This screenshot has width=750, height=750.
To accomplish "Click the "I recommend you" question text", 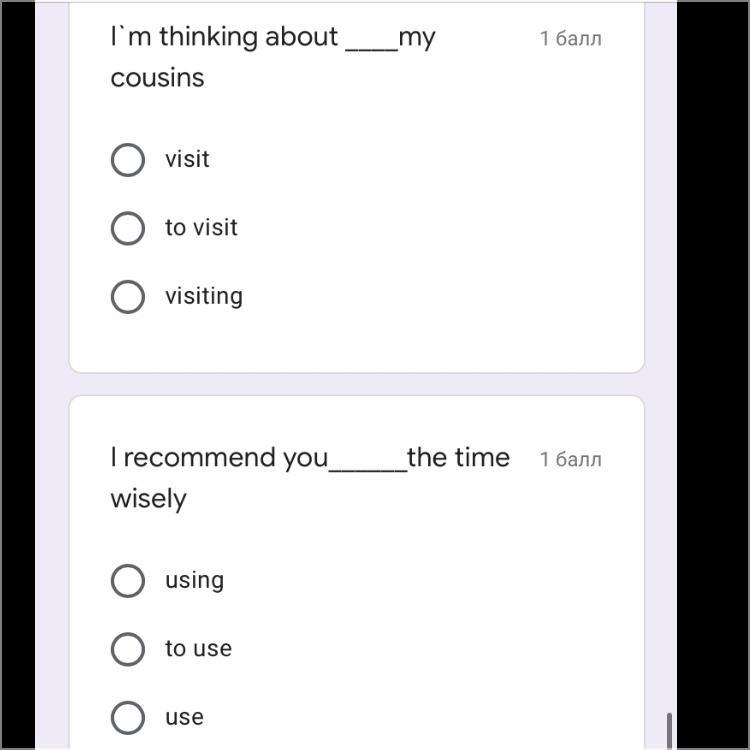I will (219, 458).
